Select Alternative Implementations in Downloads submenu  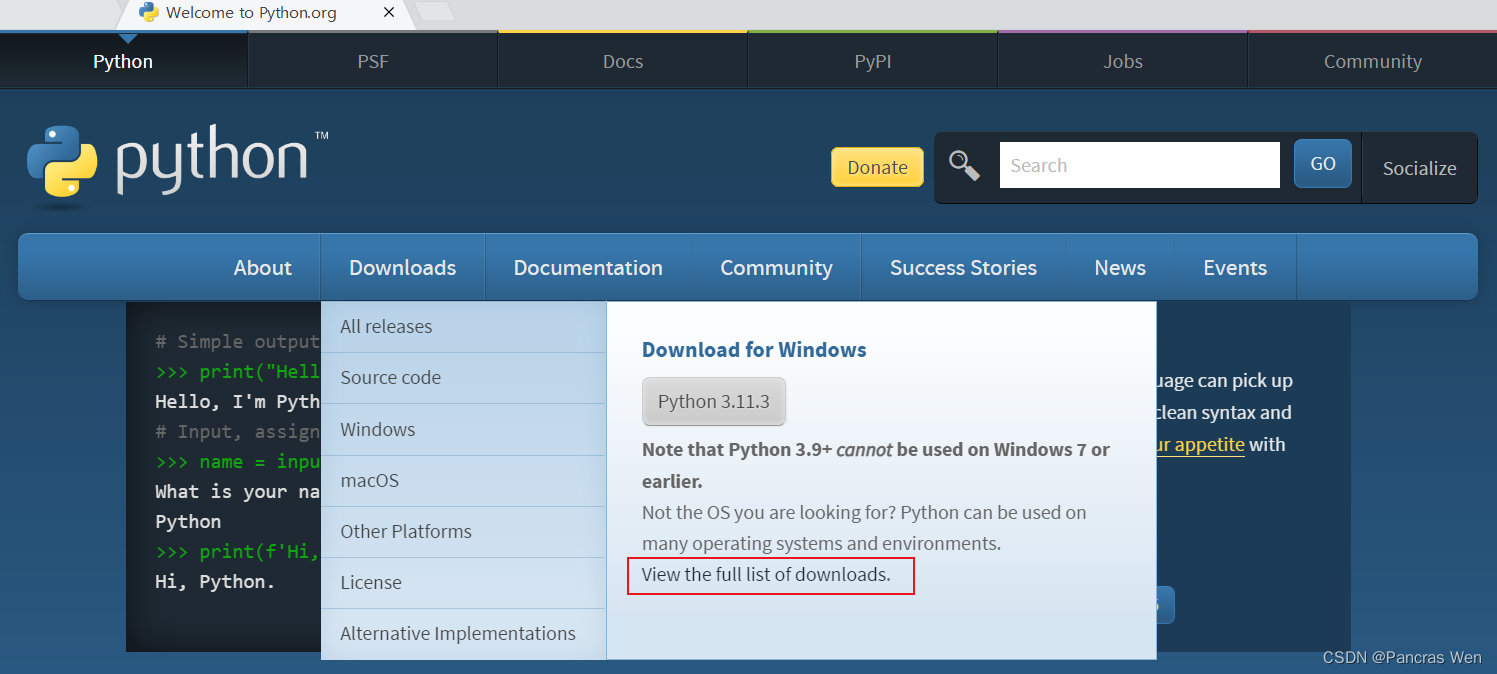pos(464,634)
